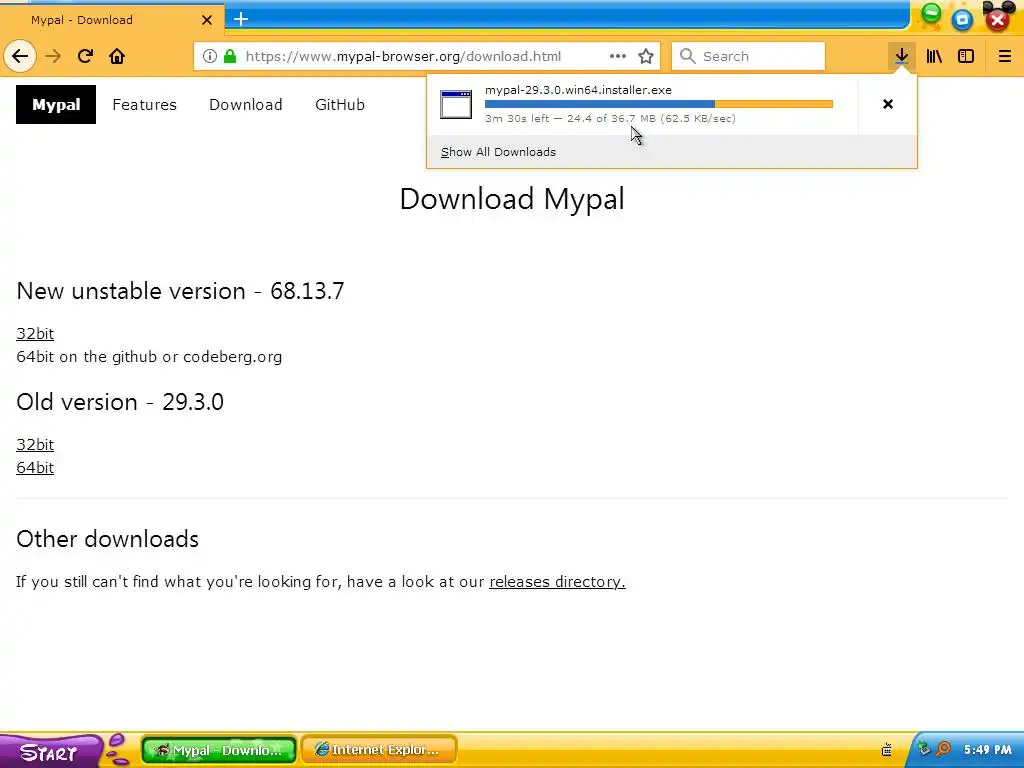Go back with the back arrow button
The image size is (1024, 768).
pos(20,56)
